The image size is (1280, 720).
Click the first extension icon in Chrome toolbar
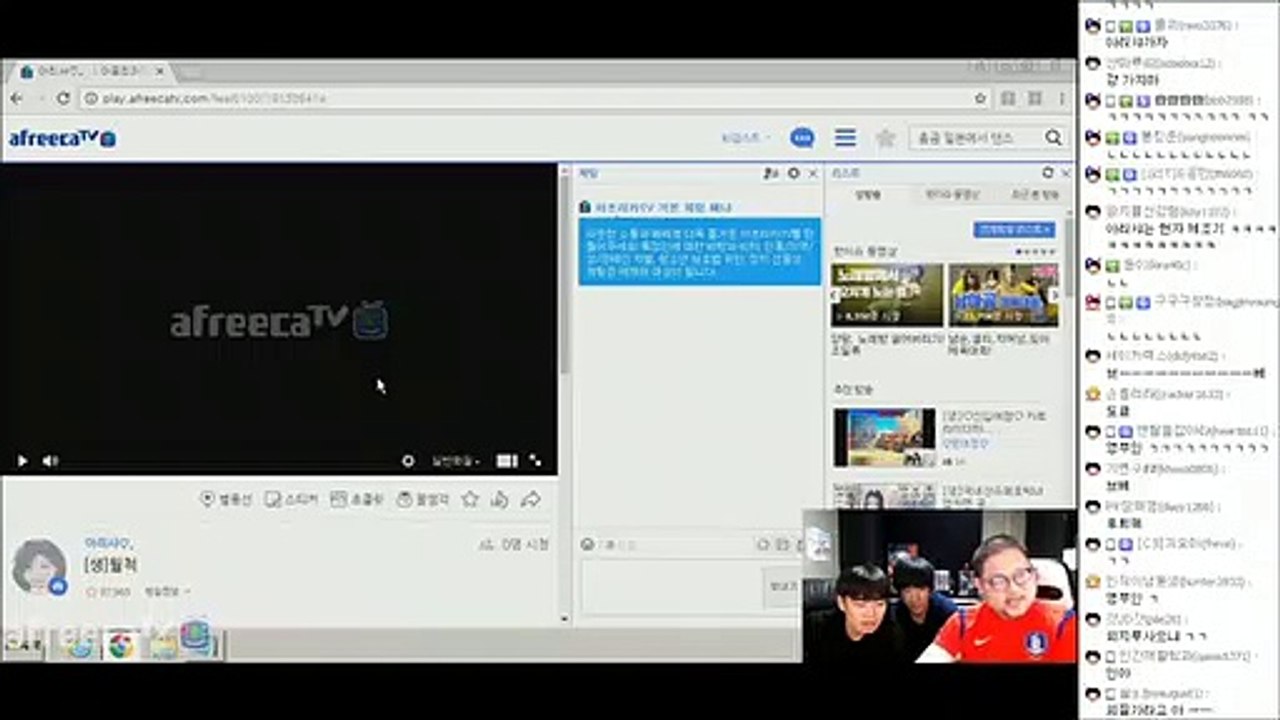1008,98
